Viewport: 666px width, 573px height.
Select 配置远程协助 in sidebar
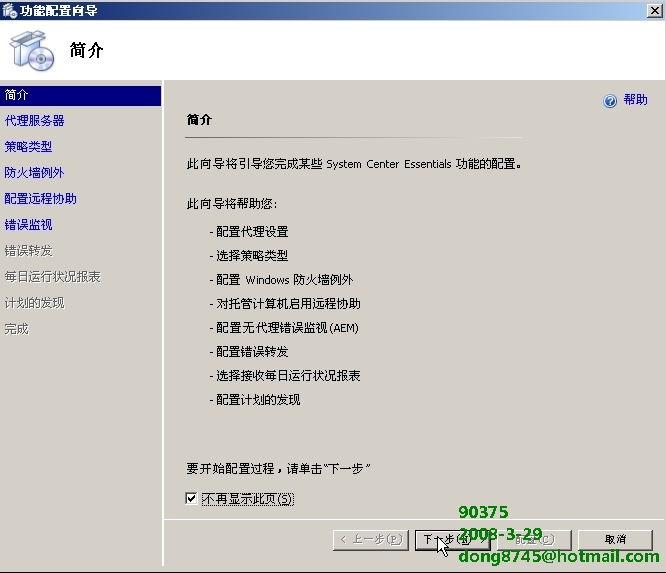click(40, 199)
